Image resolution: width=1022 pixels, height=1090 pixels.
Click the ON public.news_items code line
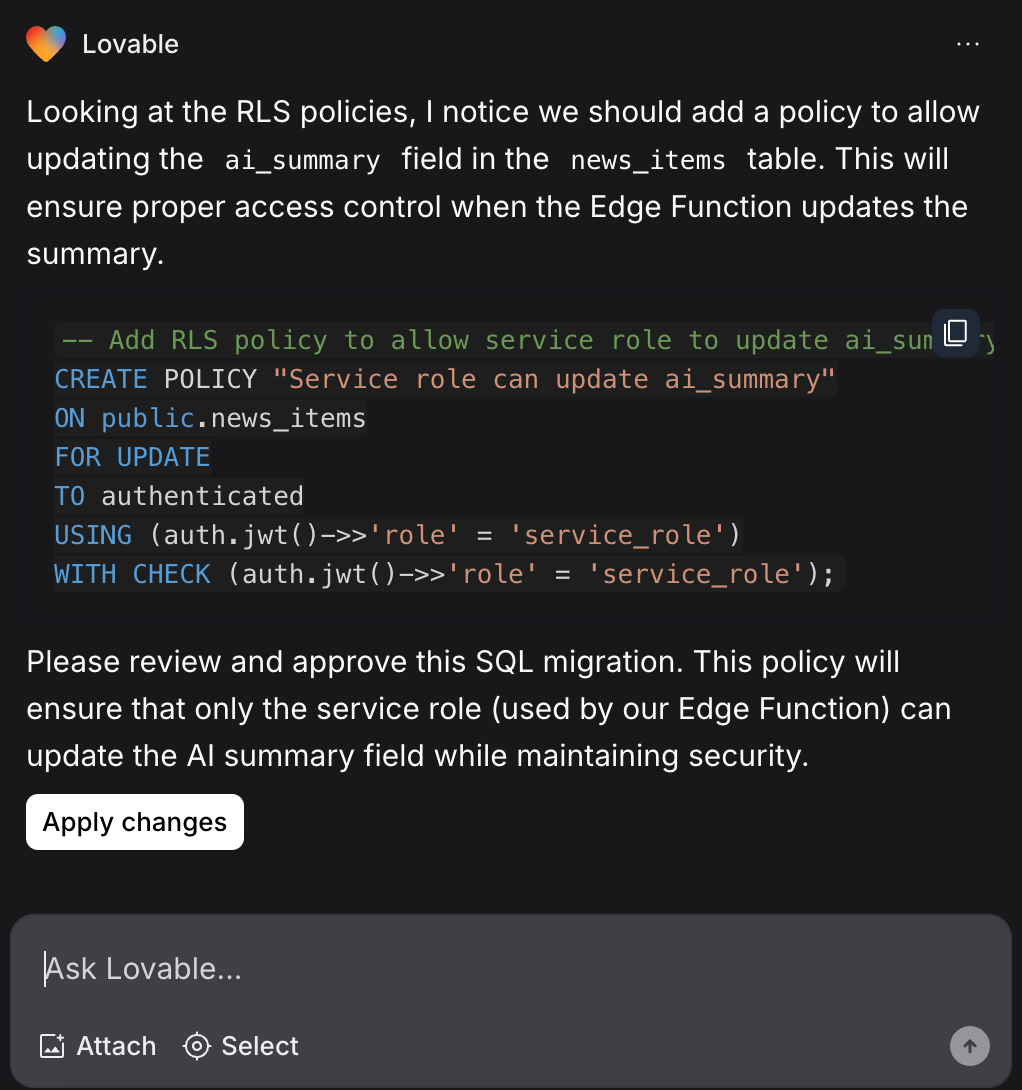click(x=210, y=417)
